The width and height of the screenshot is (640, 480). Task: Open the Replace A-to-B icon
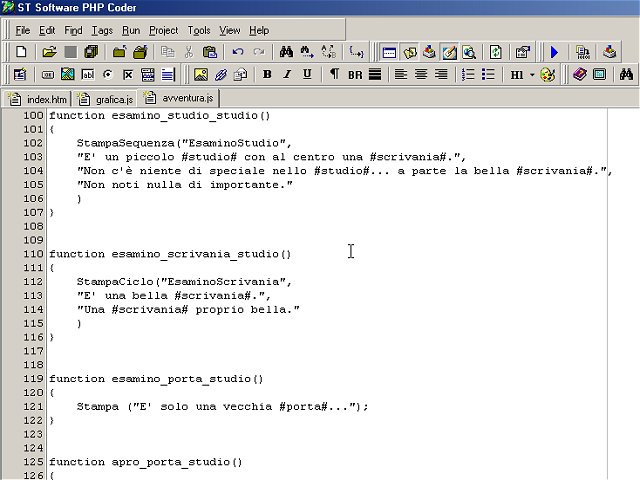[x=329, y=52]
